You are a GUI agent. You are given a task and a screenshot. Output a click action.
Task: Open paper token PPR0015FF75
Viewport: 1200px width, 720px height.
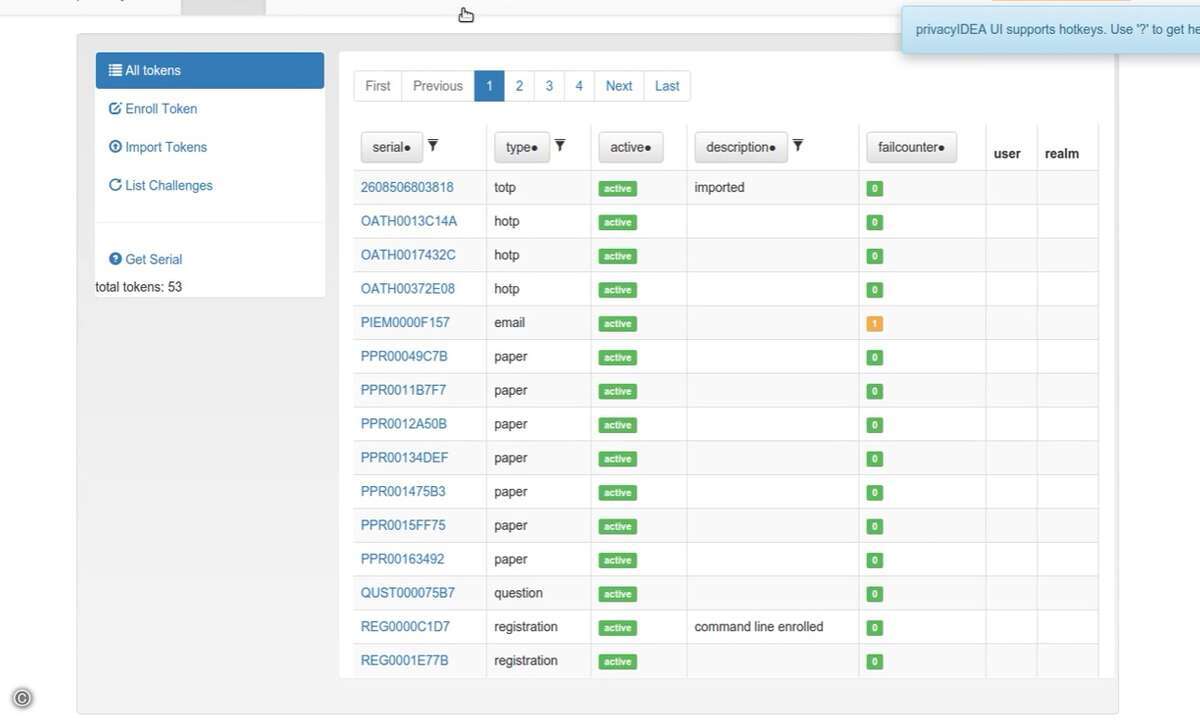tap(403, 526)
